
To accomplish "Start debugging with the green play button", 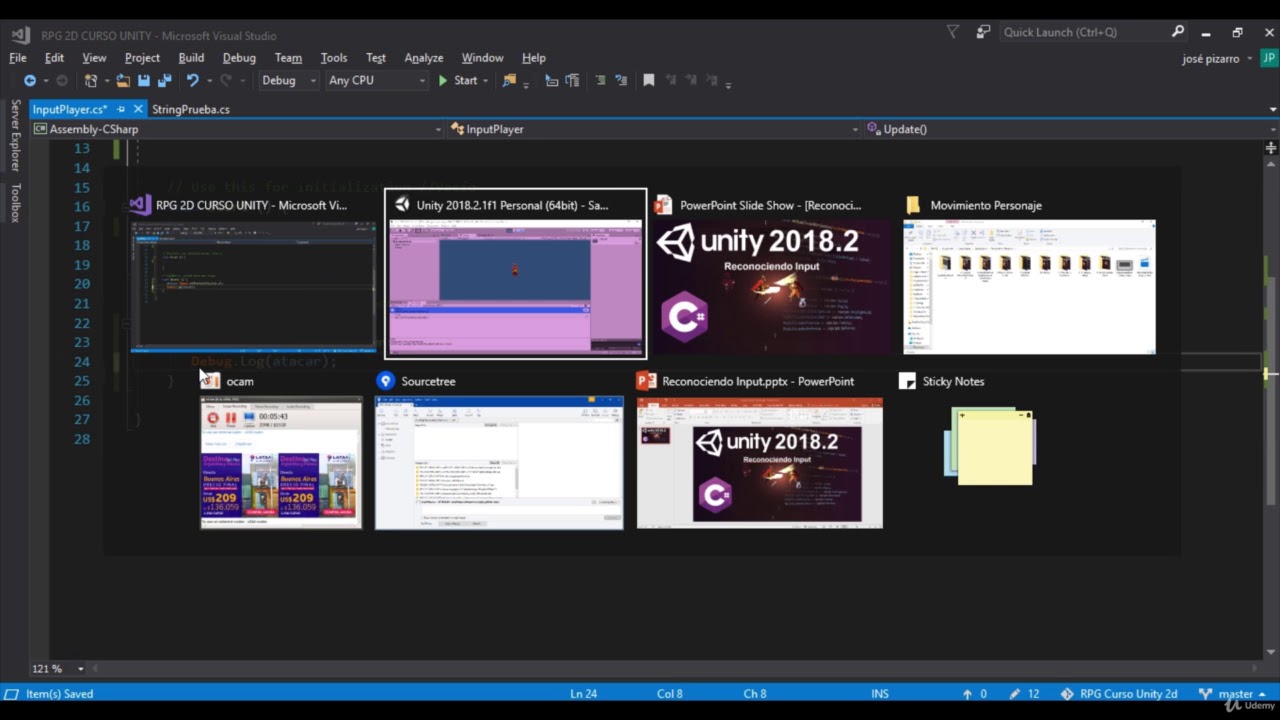I will tap(443, 81).
